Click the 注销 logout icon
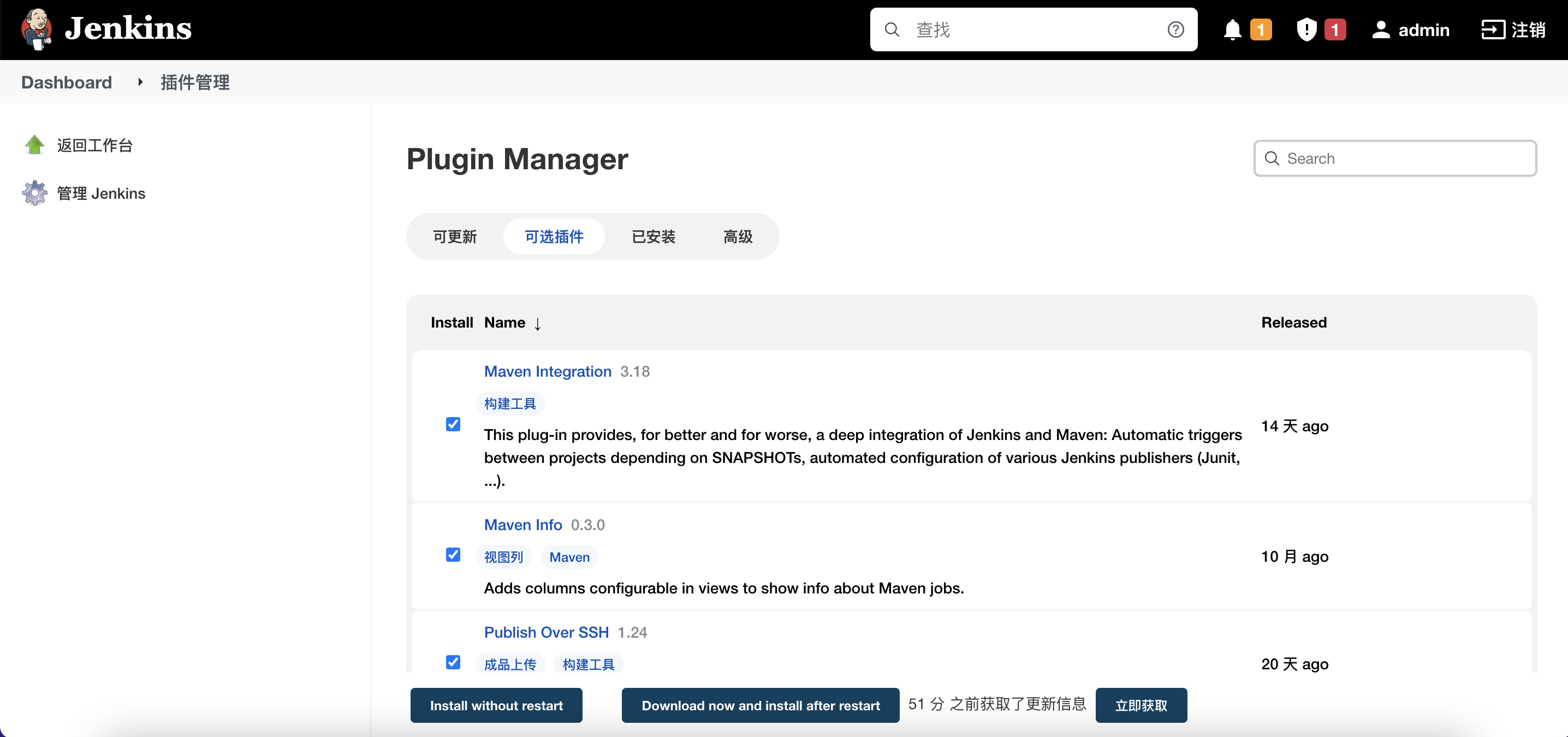The height and width of the screenshot is (737, 1568). point(1493,29)
